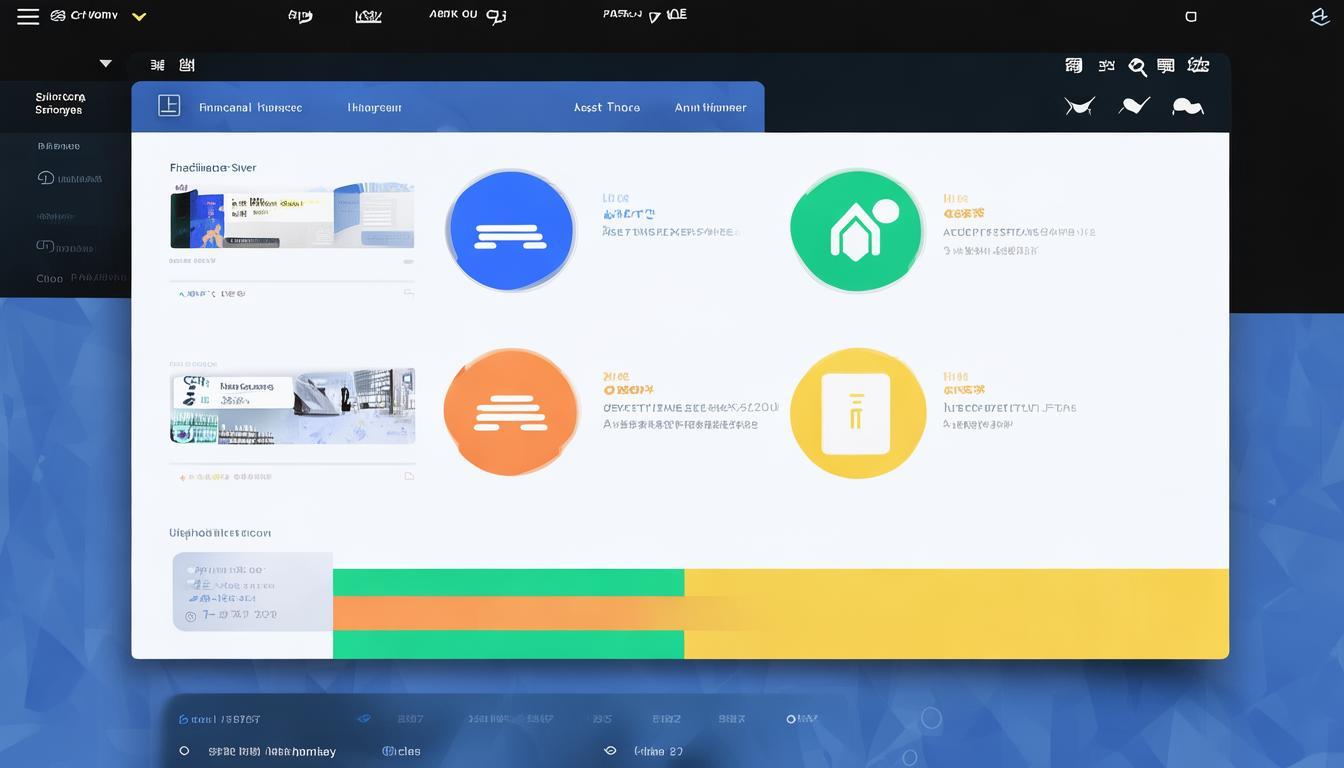Select the radio circle at bottom-left row

tap(184, 751)
